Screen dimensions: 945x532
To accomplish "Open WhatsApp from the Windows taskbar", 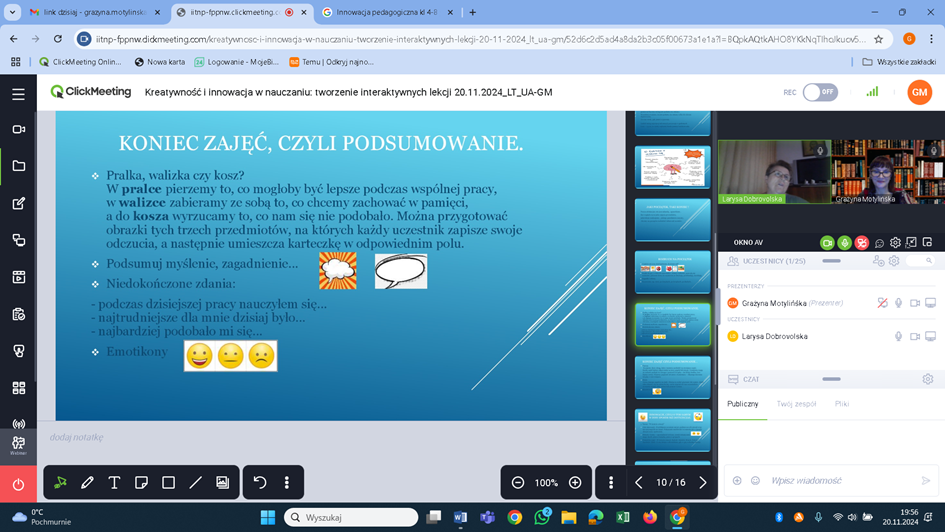I will tap(542, 517).
